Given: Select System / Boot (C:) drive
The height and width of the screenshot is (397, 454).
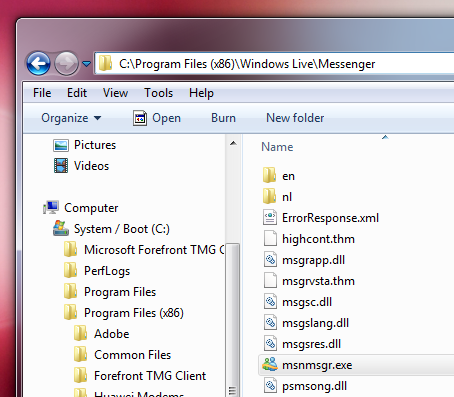Looking at the screenshot, I should (122, 229).
